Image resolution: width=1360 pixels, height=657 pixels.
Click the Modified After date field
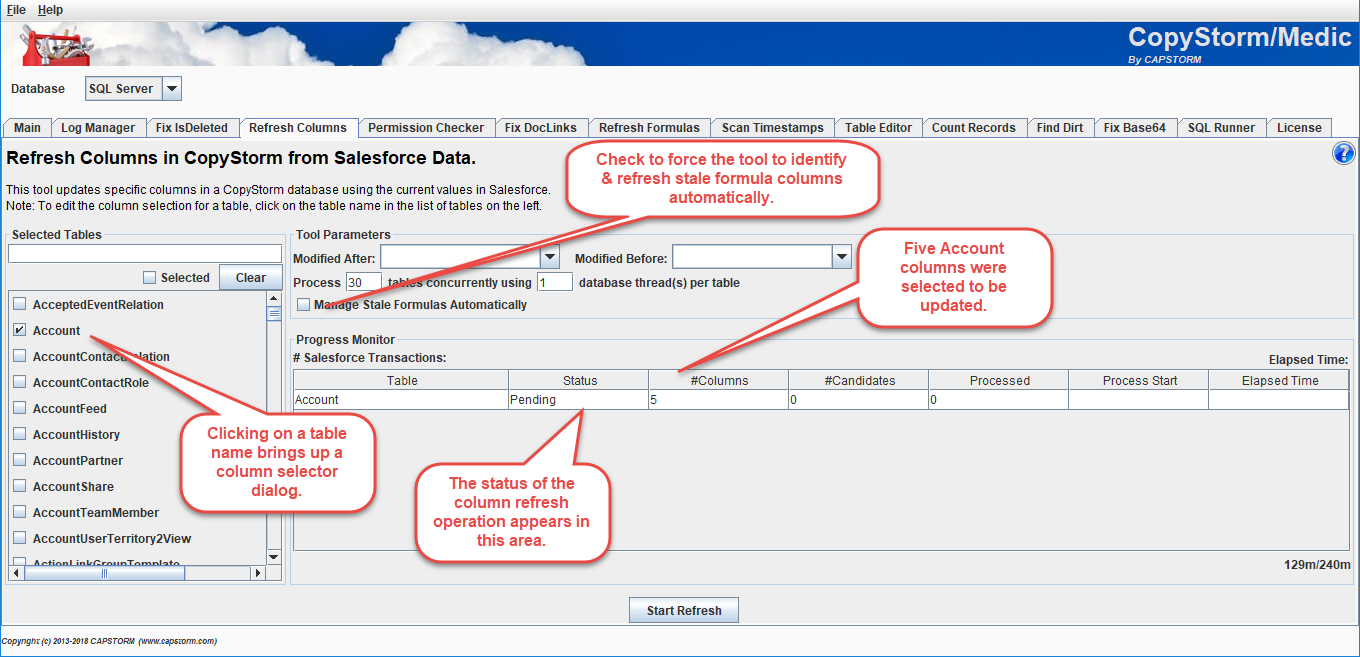coord(460,258)
